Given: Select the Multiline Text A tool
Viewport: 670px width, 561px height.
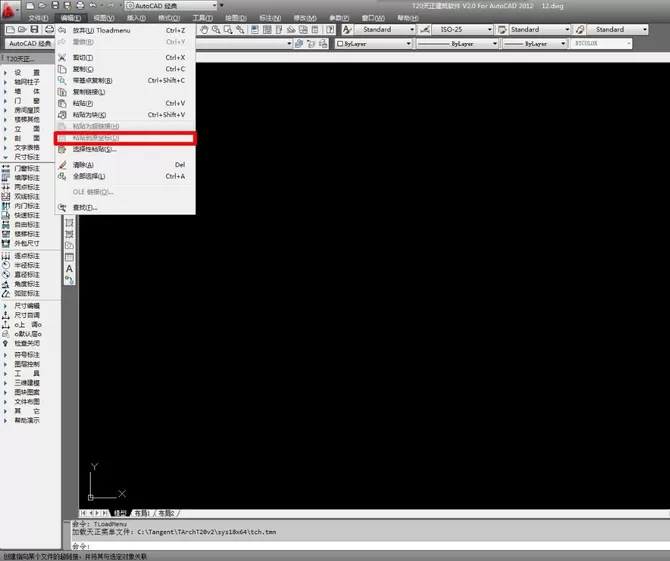Looking at the screenshot, I should (69, 269).
